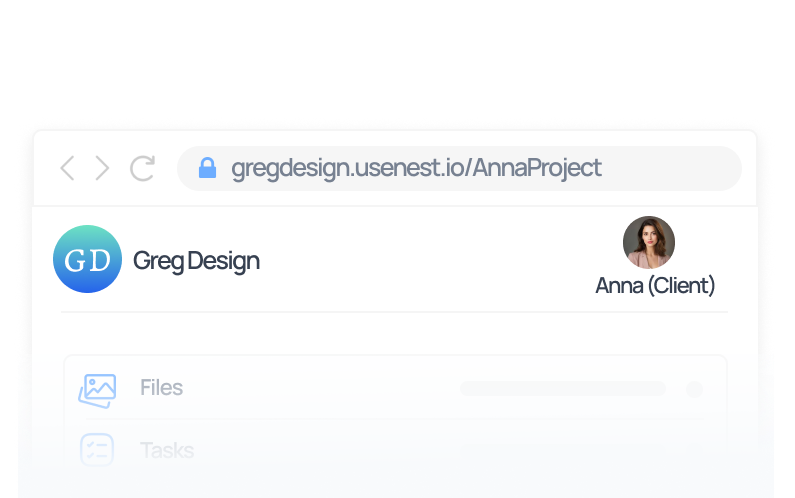Open the Tasks checklist icon
This screenshot has width=795, height=498.
pos(97,450)
